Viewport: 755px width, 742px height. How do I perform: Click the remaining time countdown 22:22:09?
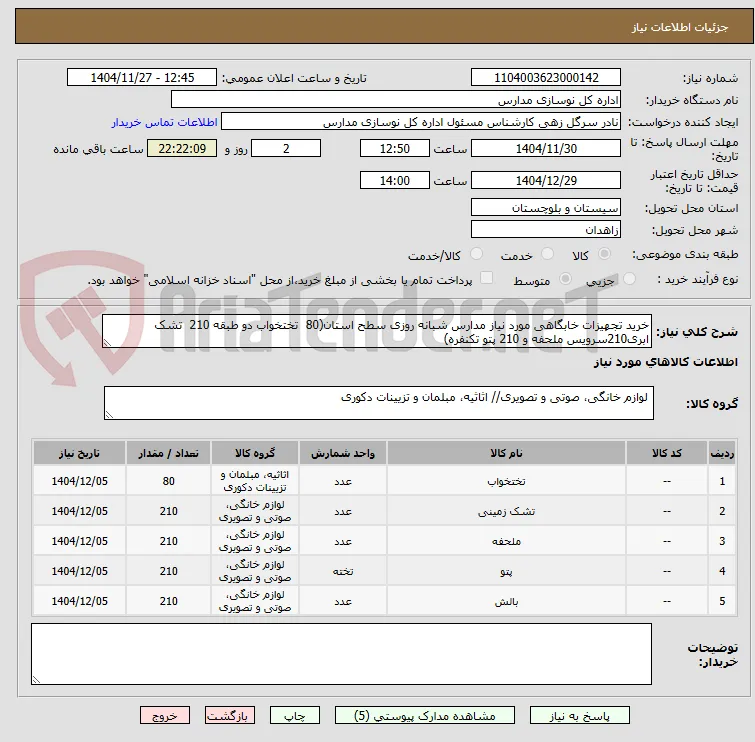tap(182, 148)
